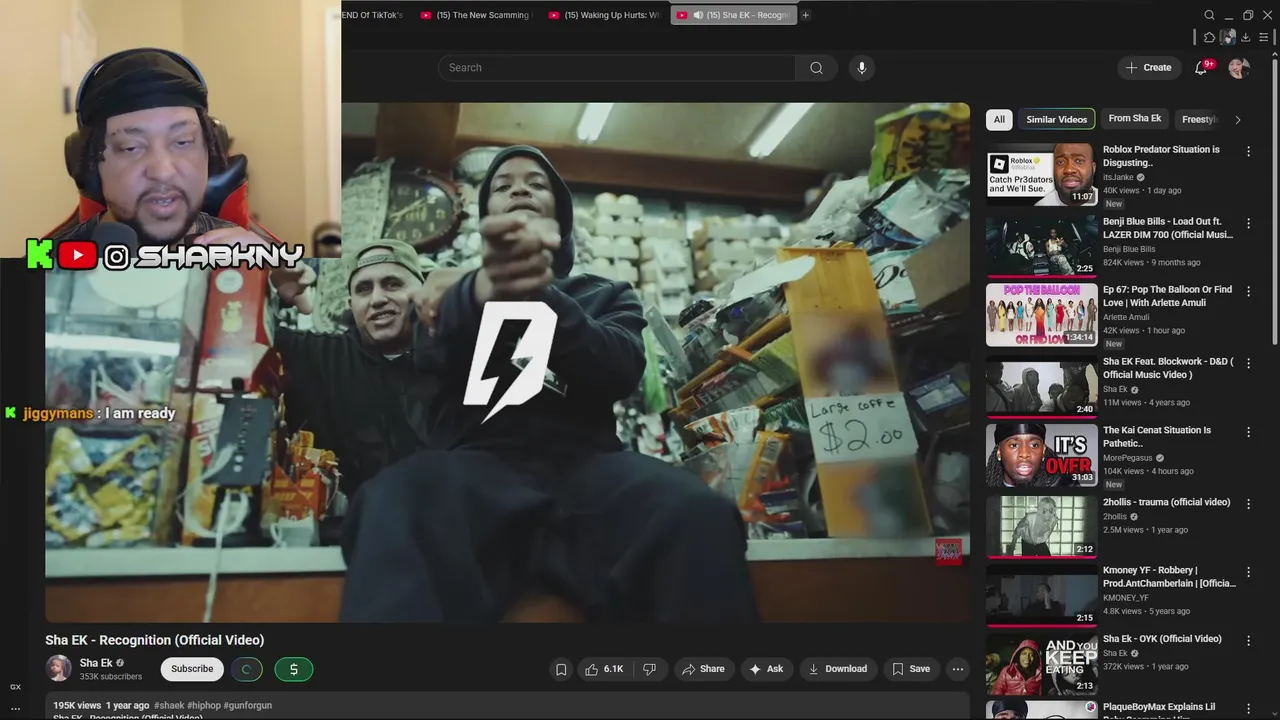Open options for Sha EK D&D video

click(x=1248, y=363)
